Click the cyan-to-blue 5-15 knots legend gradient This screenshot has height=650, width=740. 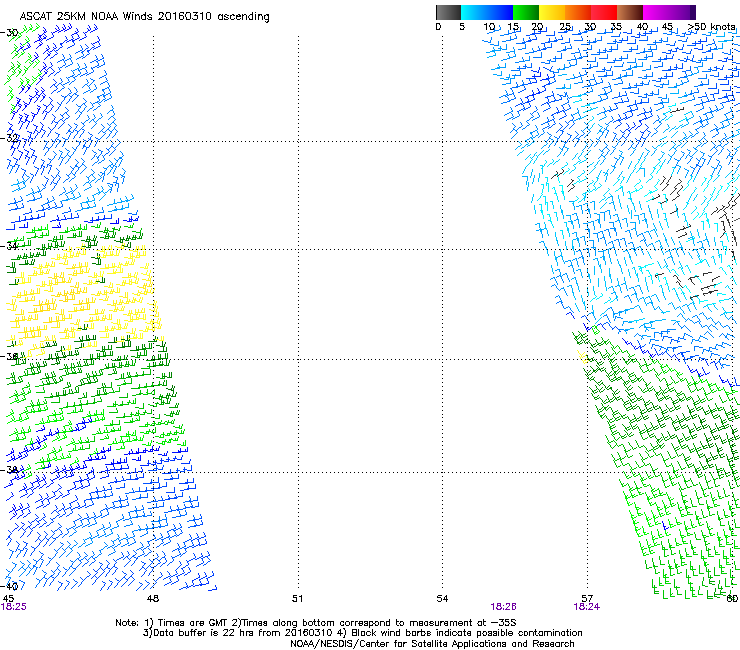(487, 12)
